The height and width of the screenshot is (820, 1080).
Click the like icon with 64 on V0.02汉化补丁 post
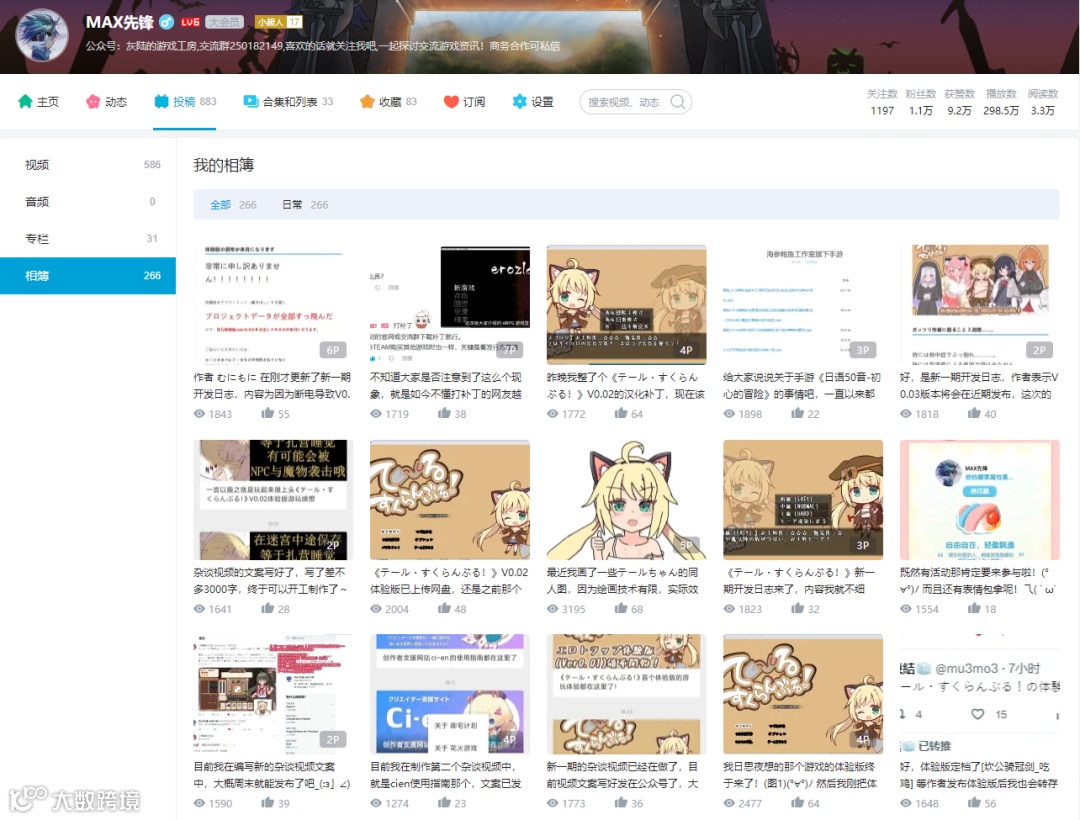pos(621,413)
